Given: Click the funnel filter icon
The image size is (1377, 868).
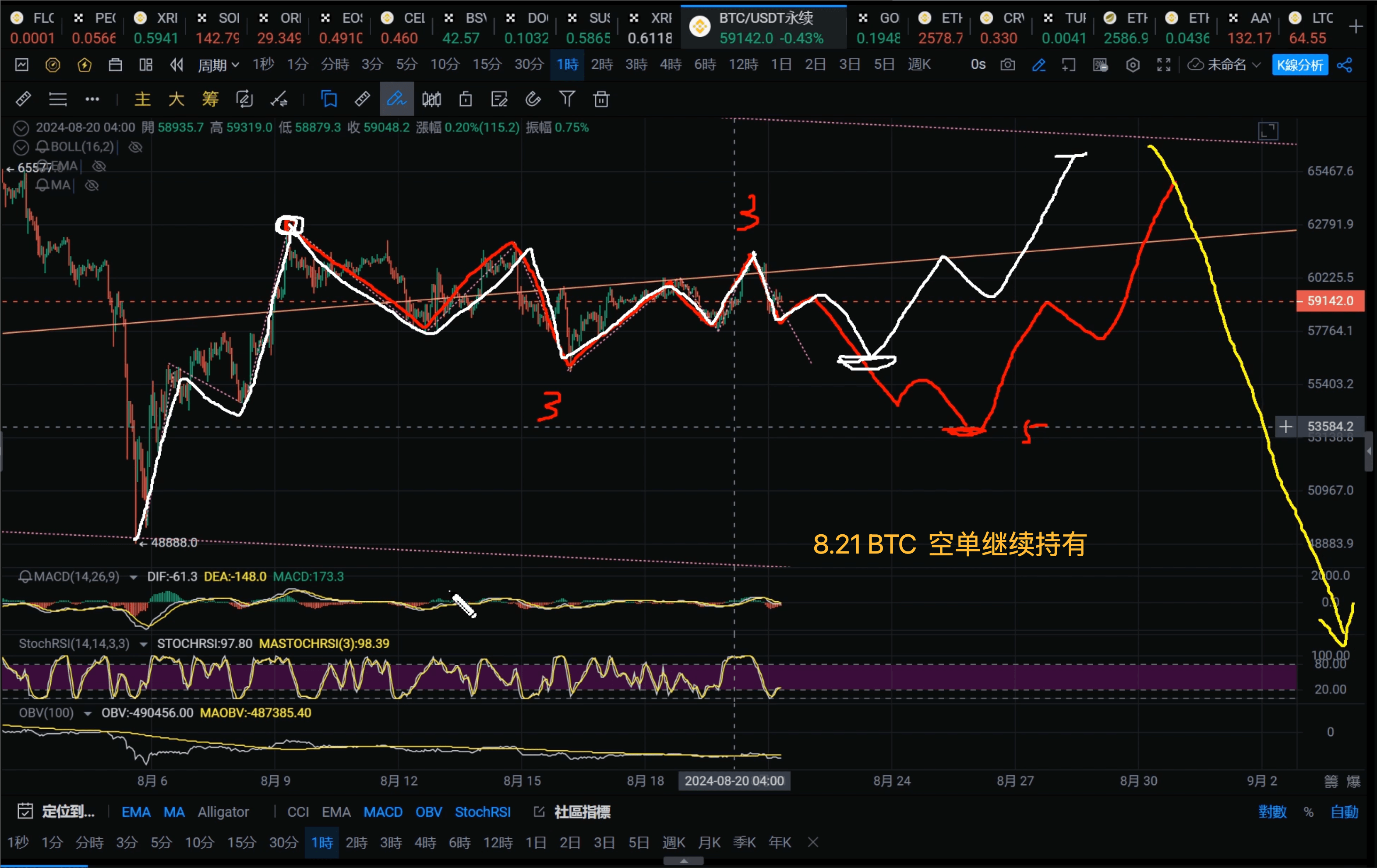Looking at the screenshot, I should click(x=567, y=99).
